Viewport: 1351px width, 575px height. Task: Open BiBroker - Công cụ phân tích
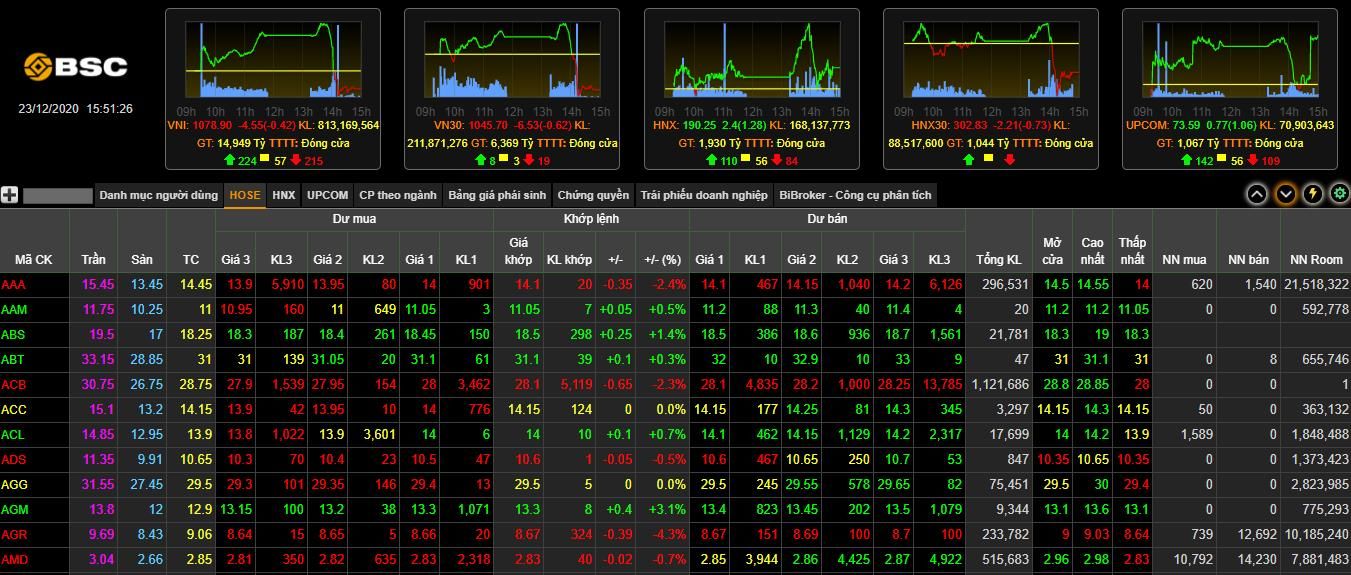pyautogui.click(x=855, y=195)
